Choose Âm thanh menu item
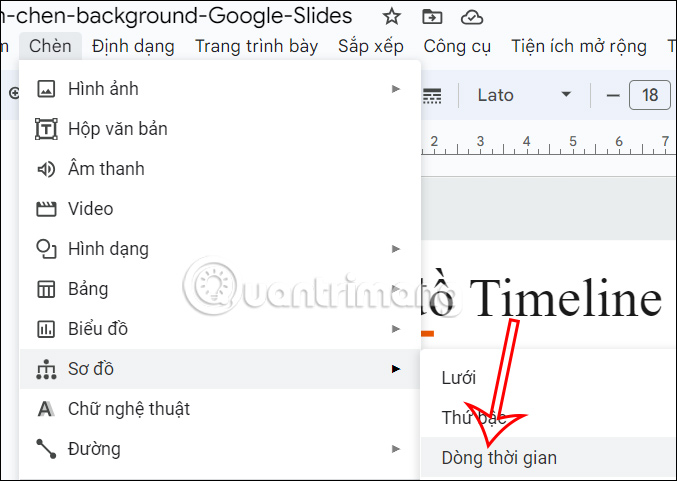This screenshot has width=677, height=481. point(220,169)
